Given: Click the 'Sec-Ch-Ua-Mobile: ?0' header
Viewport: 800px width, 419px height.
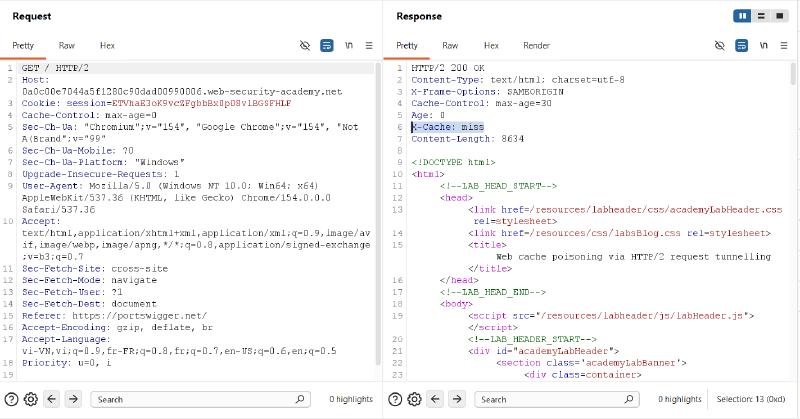Looking at the screenshot, I should tap(78, 151).
